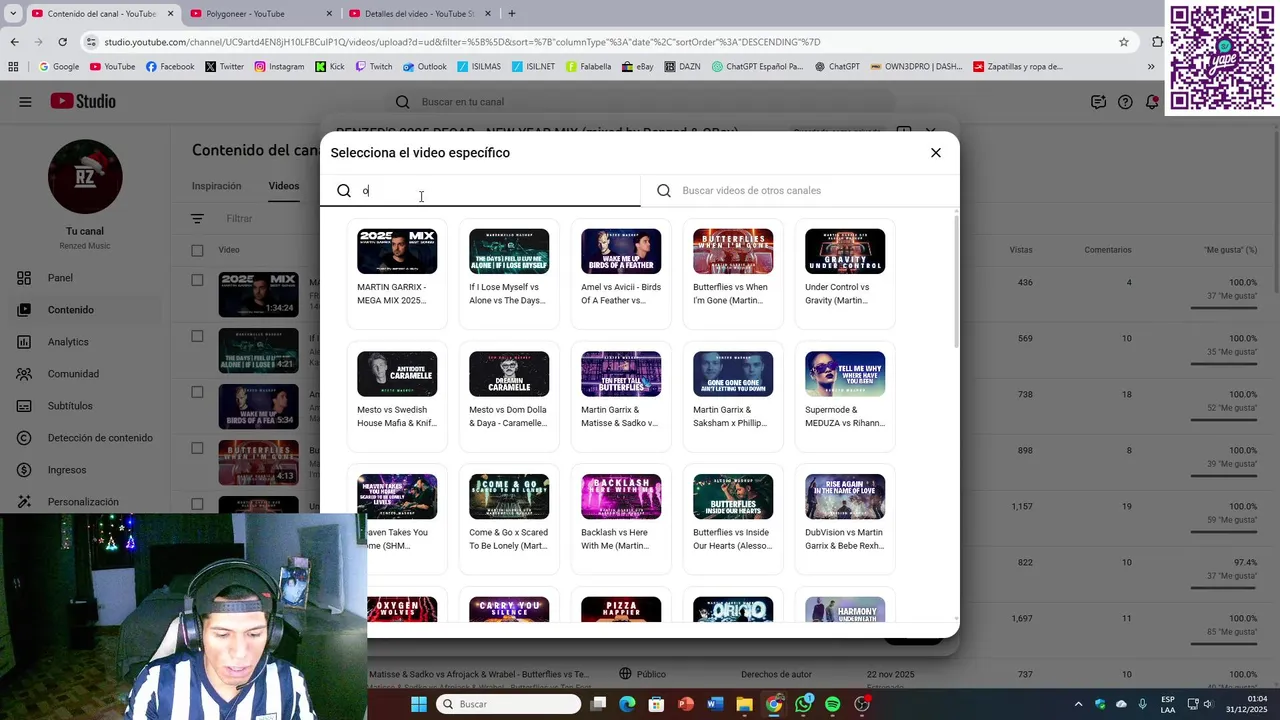Tick the checkbox for the 4:13 video row
Image resolution: width=1280 pixels, height=720 pixels.
click(x=197, y=449)
